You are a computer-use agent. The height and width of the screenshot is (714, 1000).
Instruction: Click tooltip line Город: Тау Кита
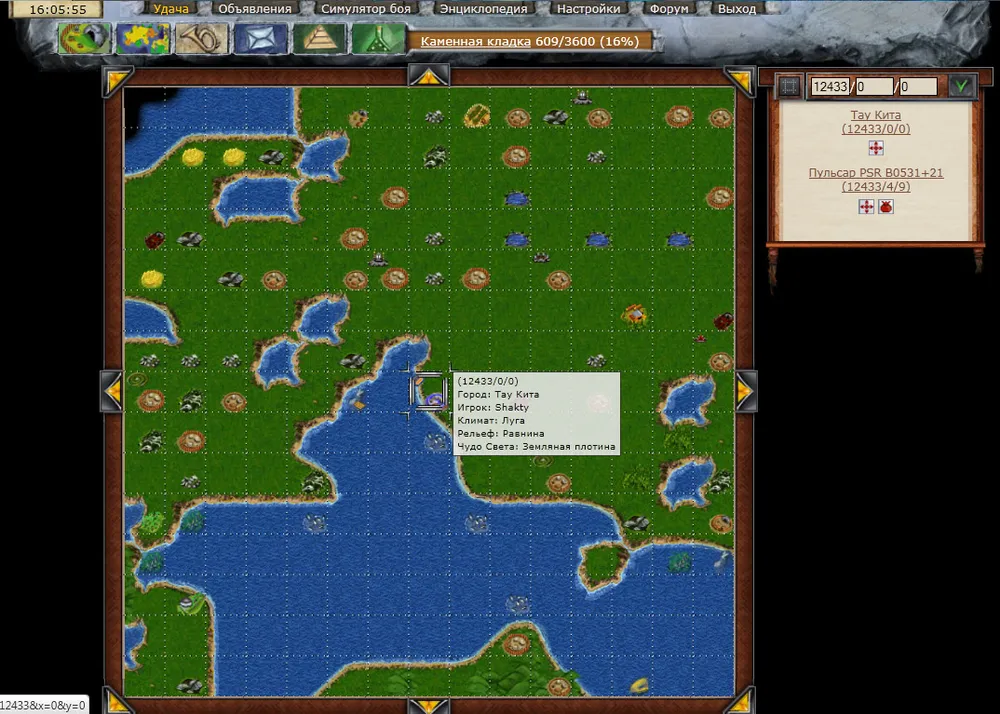tap(498, 395)
